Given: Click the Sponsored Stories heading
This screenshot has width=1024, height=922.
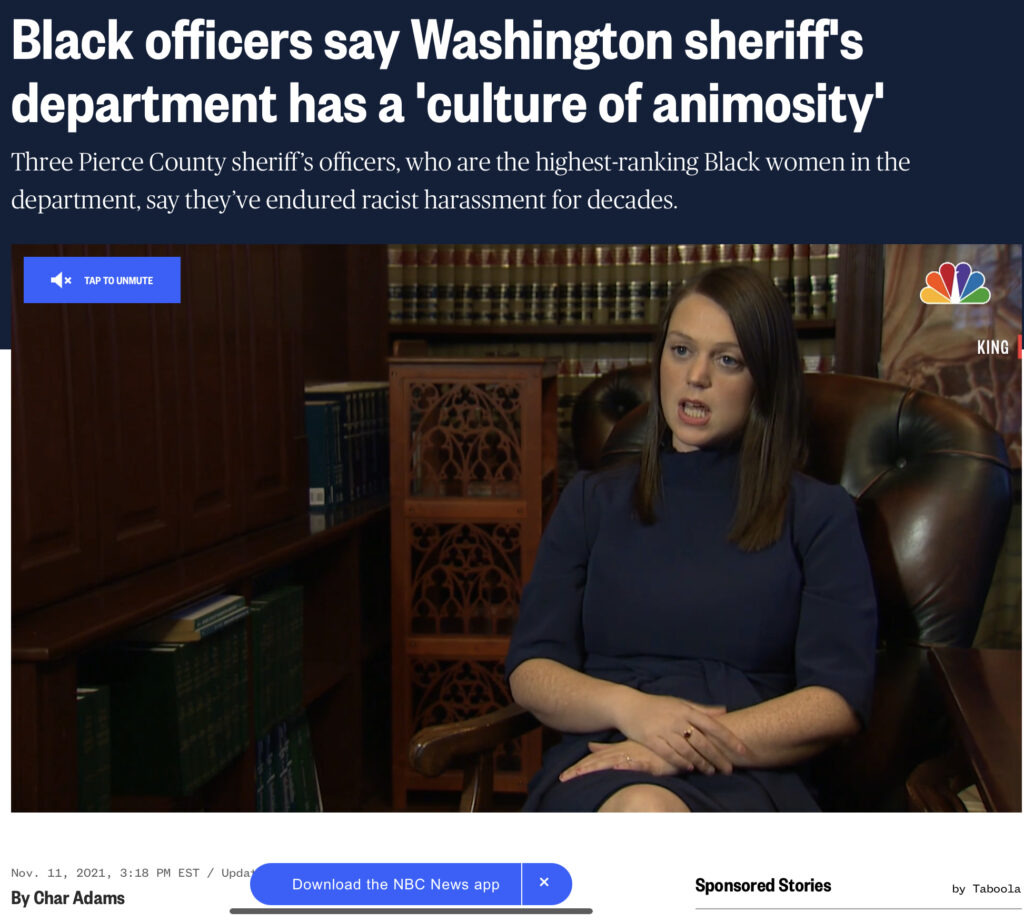Looking at the screenshot, I should [x=763, y=885].
